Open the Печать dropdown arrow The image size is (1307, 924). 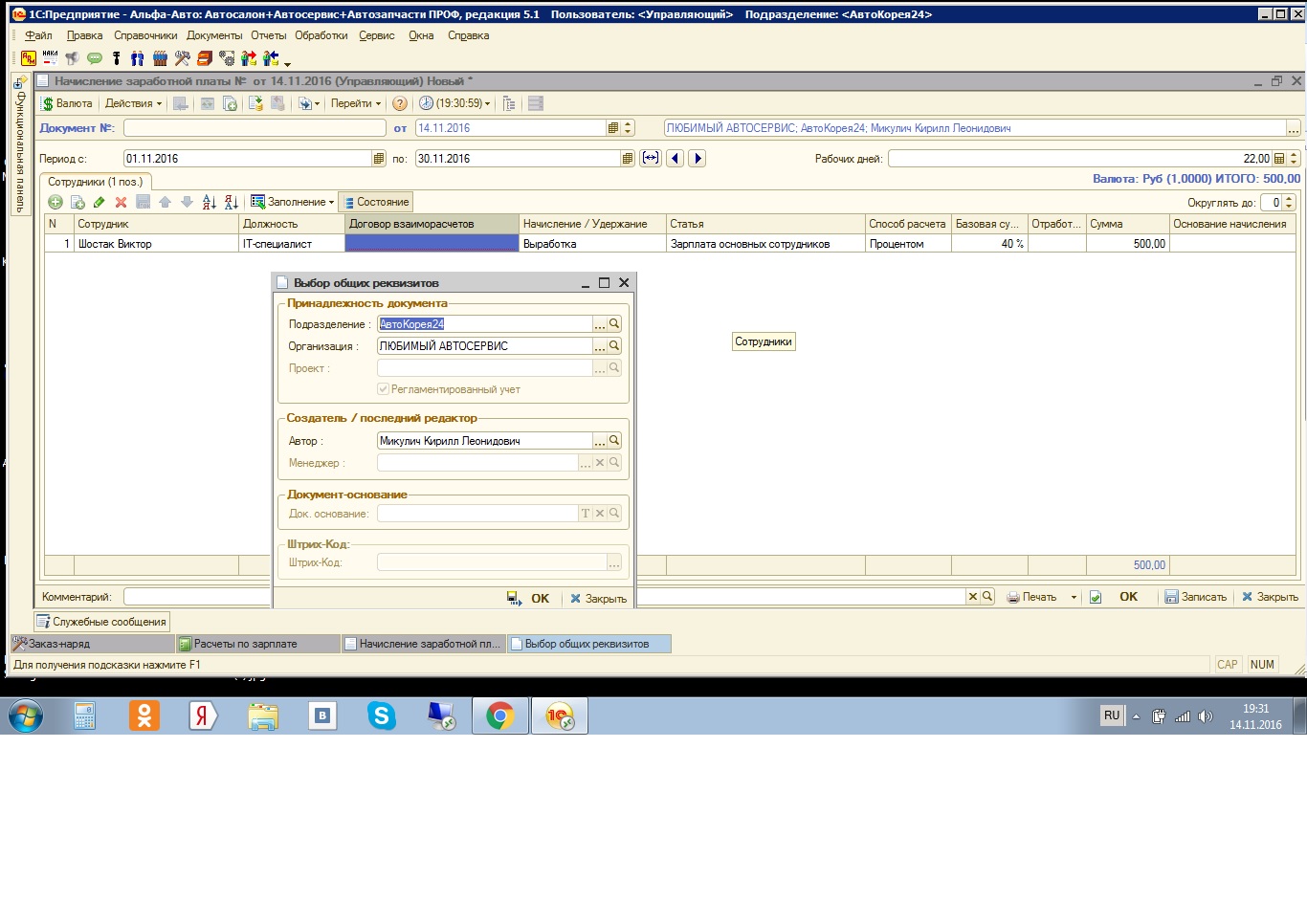[x=1074, y=597]
